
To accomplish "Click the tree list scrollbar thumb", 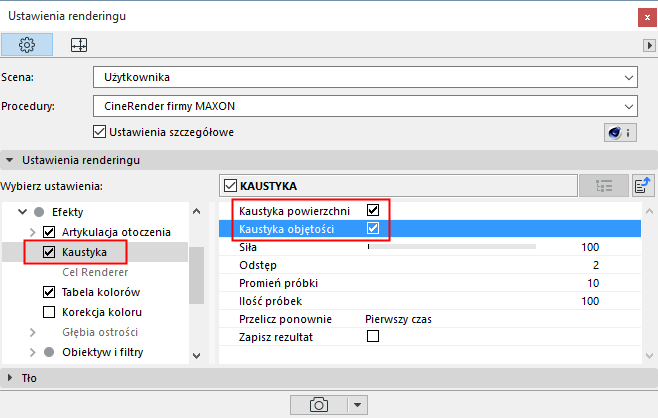I will pos(196,275).
